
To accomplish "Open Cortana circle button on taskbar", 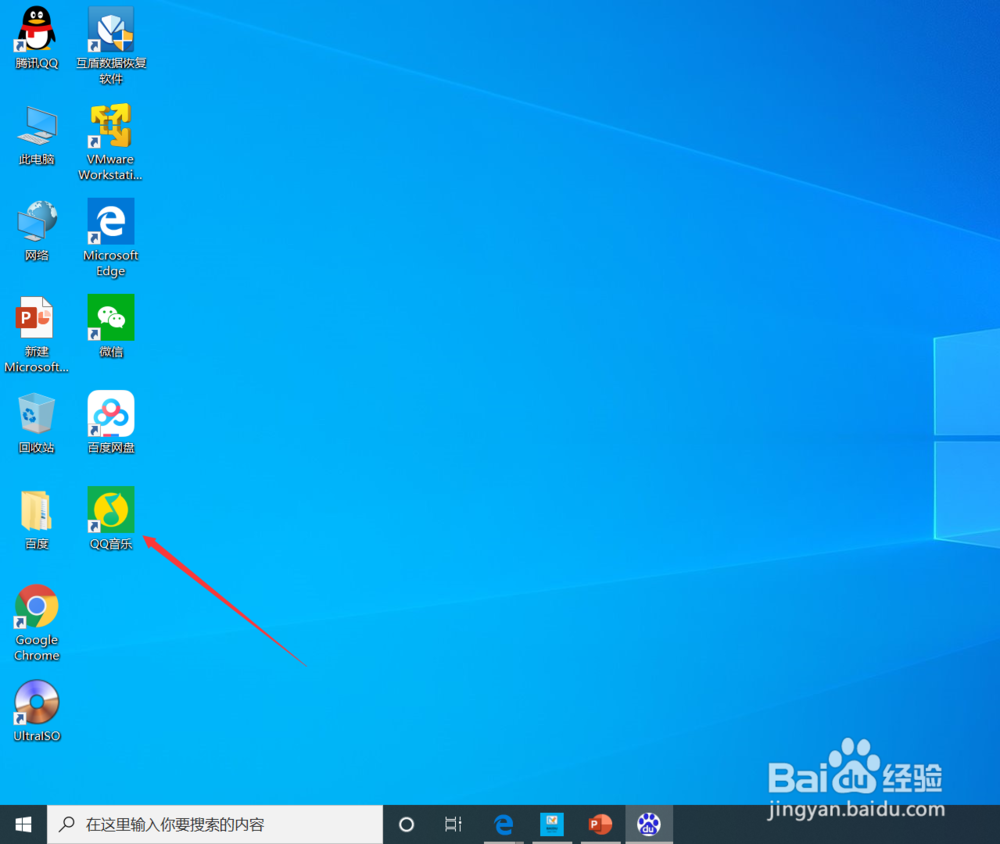I will [x=406, y=824].
